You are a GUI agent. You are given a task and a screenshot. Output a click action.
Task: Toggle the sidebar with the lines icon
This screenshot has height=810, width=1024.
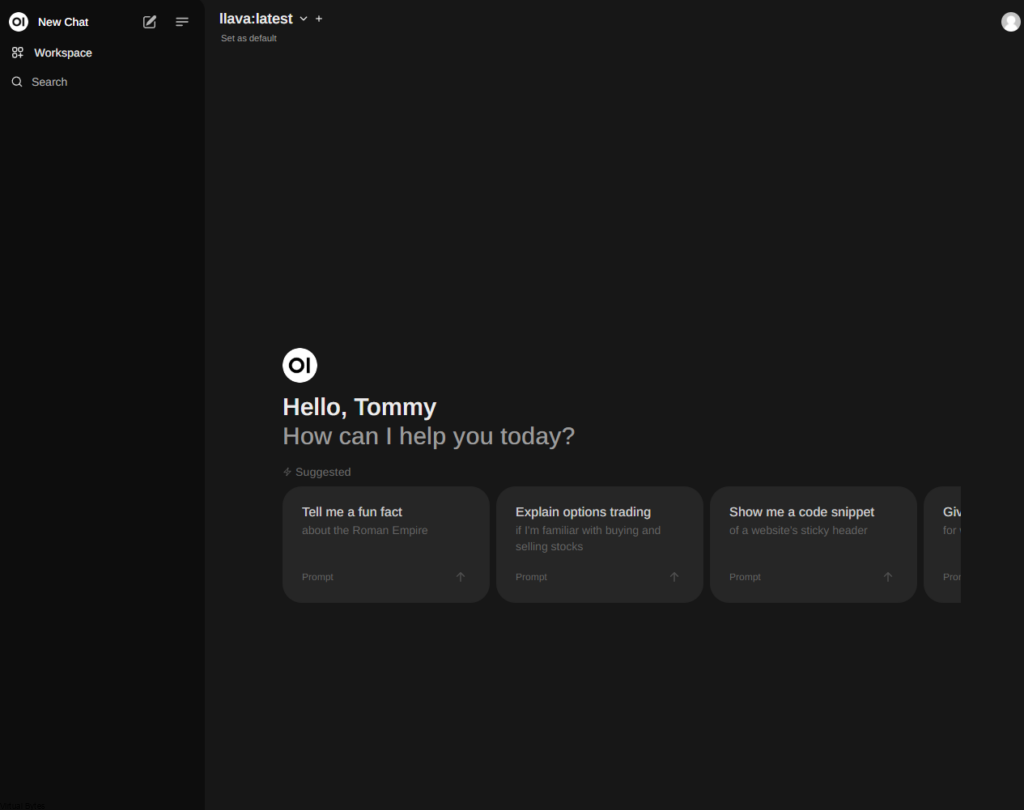tap(182, 22)
